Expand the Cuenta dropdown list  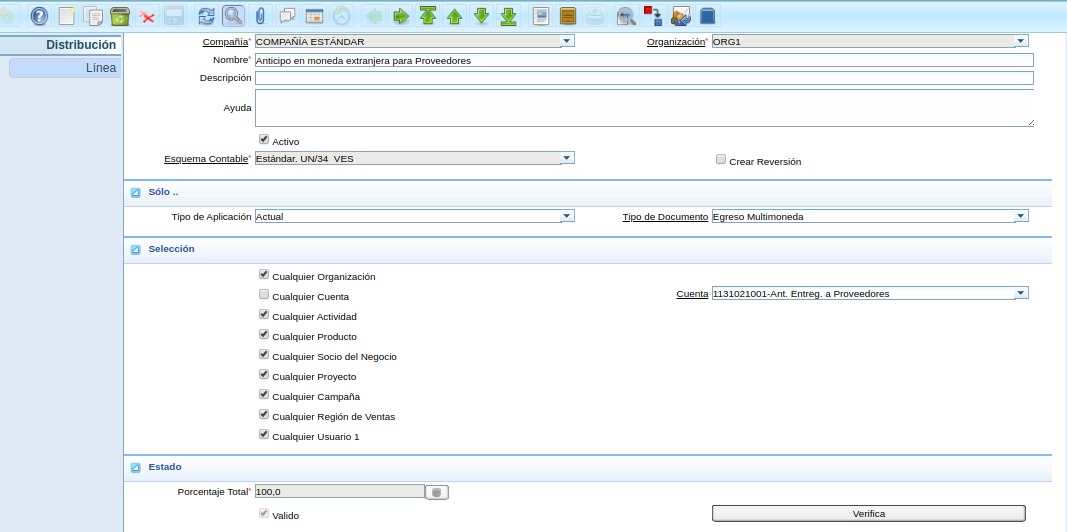click(1021, 293)
